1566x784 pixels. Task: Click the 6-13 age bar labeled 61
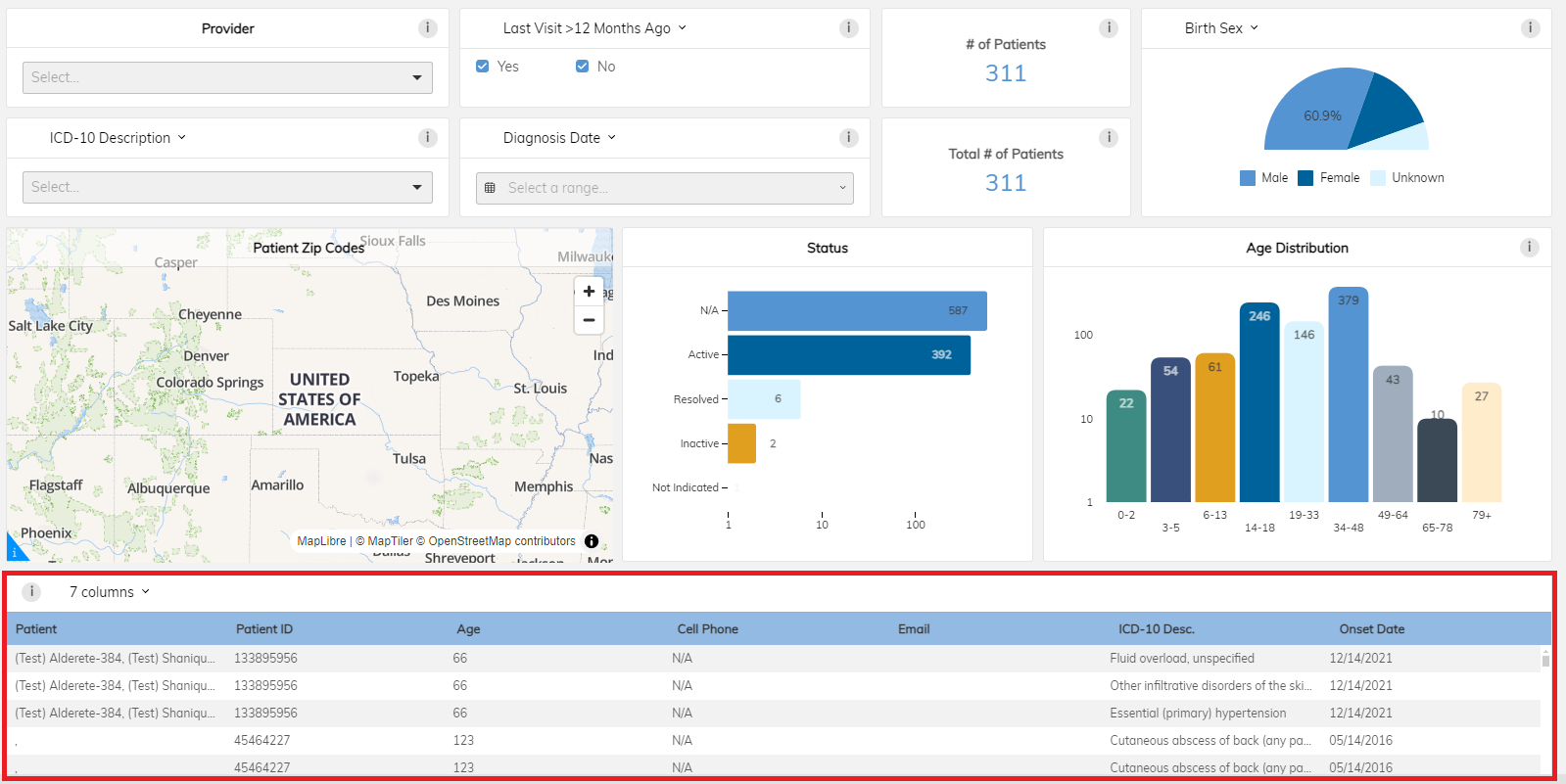[x=1214, y=428]
